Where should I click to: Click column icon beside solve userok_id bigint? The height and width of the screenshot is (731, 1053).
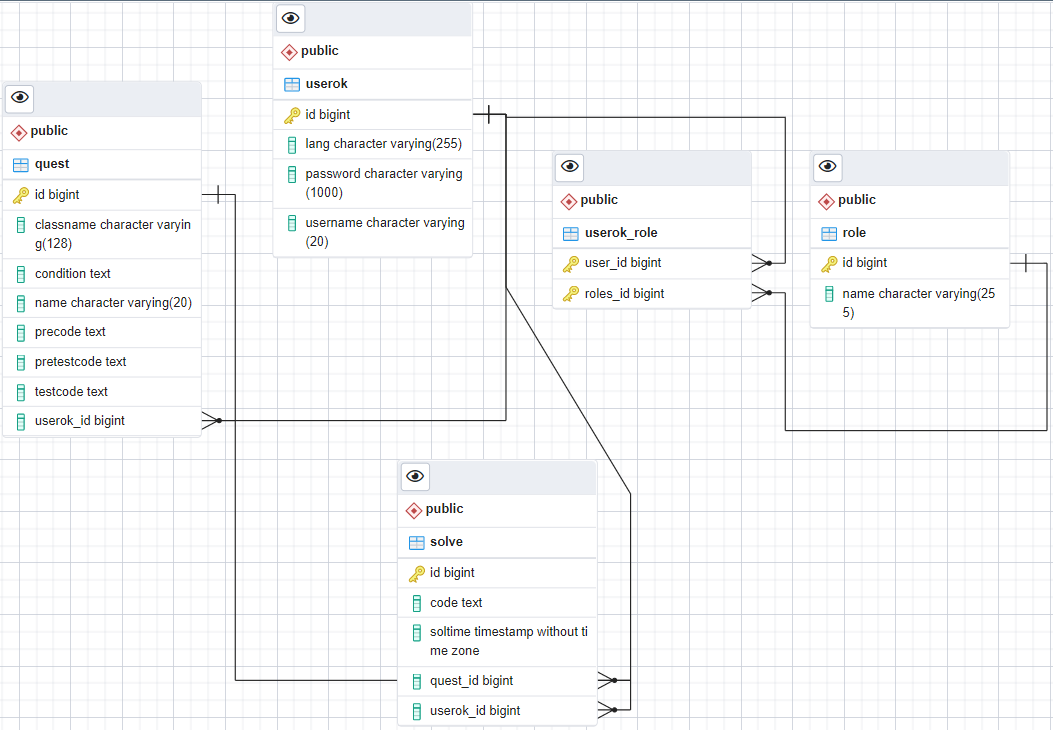pos(417,711)
